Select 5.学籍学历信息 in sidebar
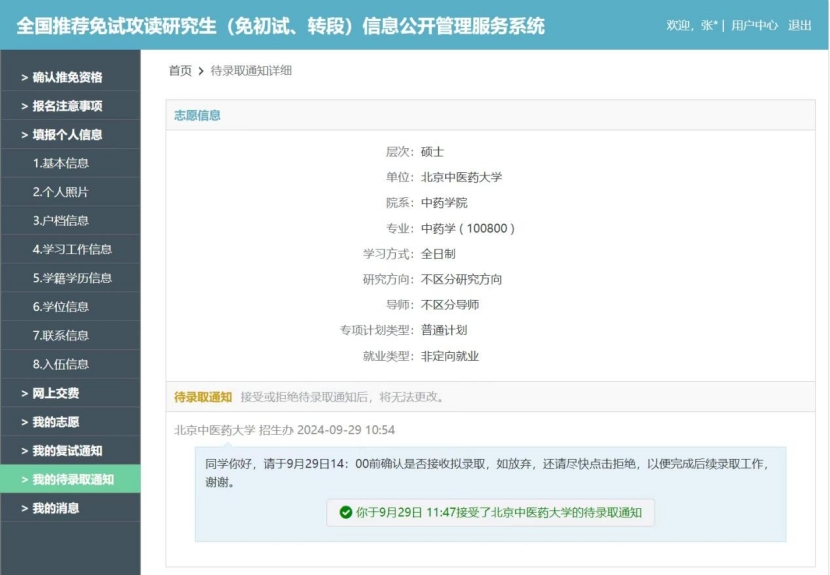The height and width of the screenshot is (575, 830). tap(70, 278)
